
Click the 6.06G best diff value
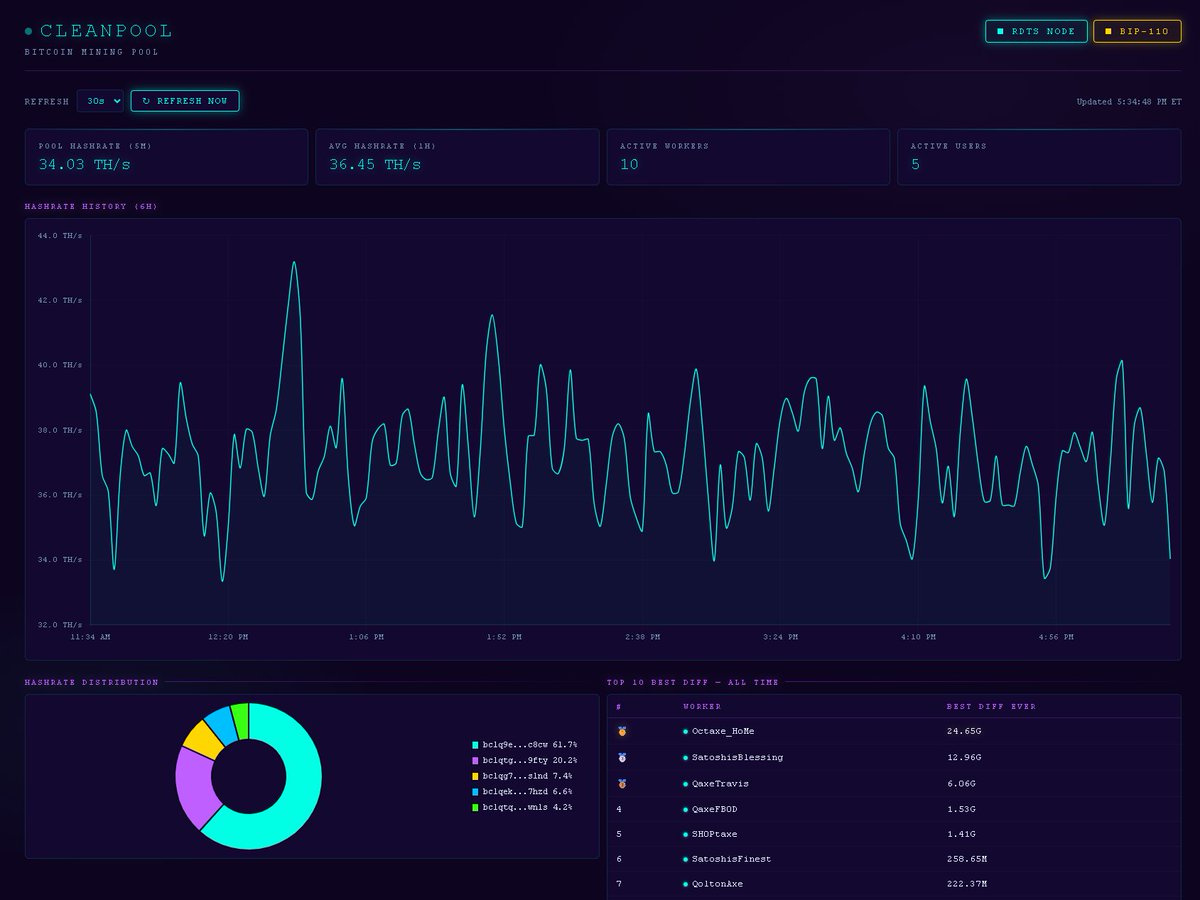coord(961,784)
